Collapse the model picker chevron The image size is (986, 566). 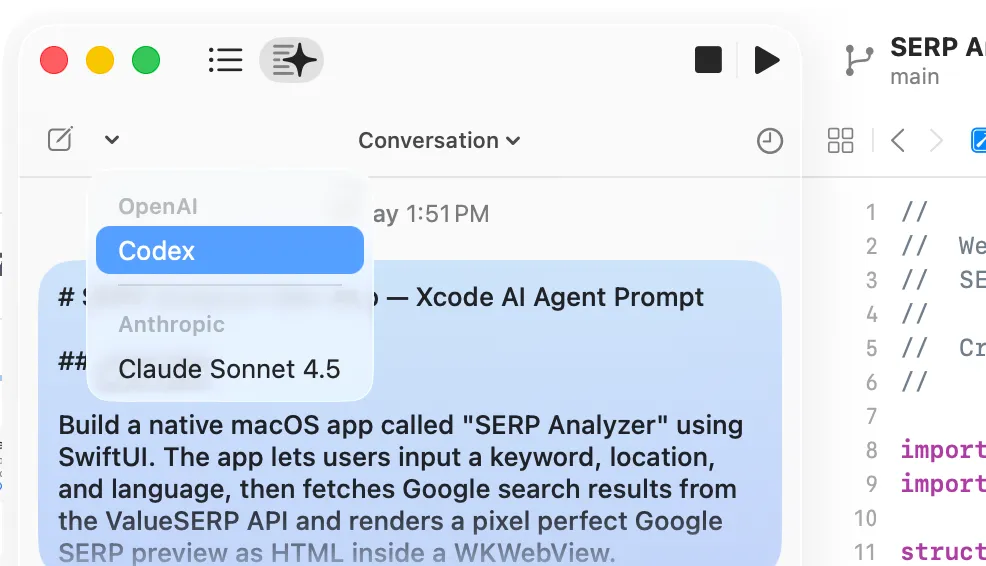click(x=111, y=140)
